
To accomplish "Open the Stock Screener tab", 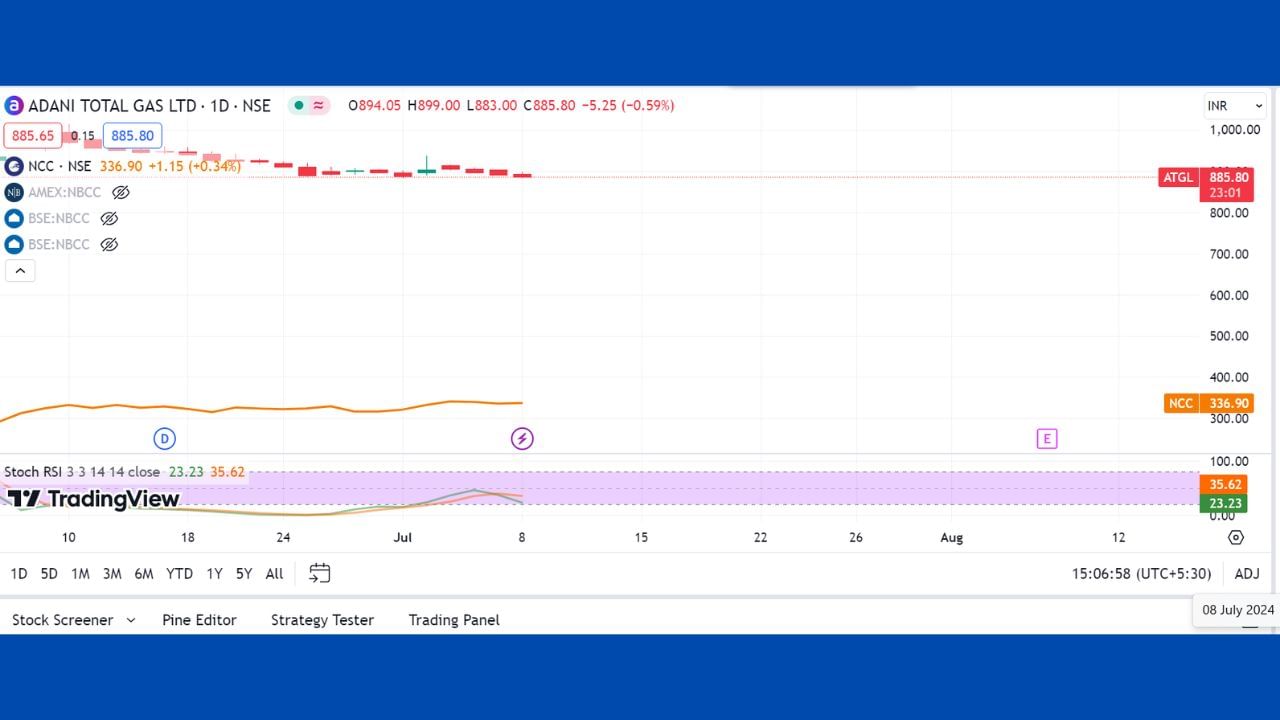I will tap(62, 620).
